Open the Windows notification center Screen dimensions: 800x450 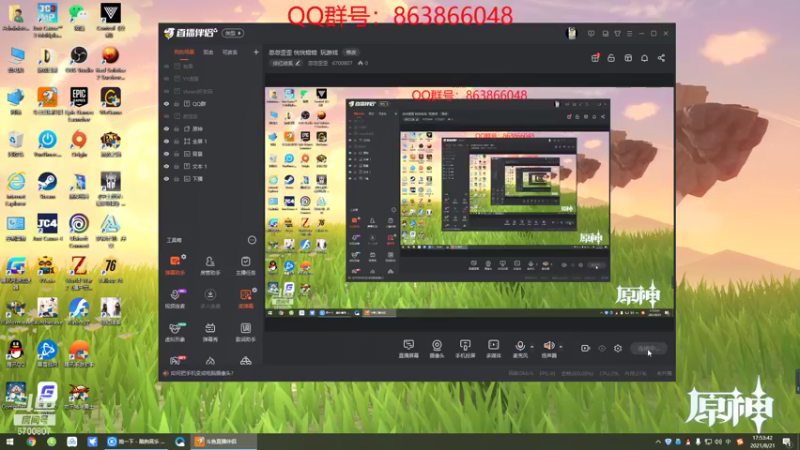pyautogui.click(x=787, y=442)
